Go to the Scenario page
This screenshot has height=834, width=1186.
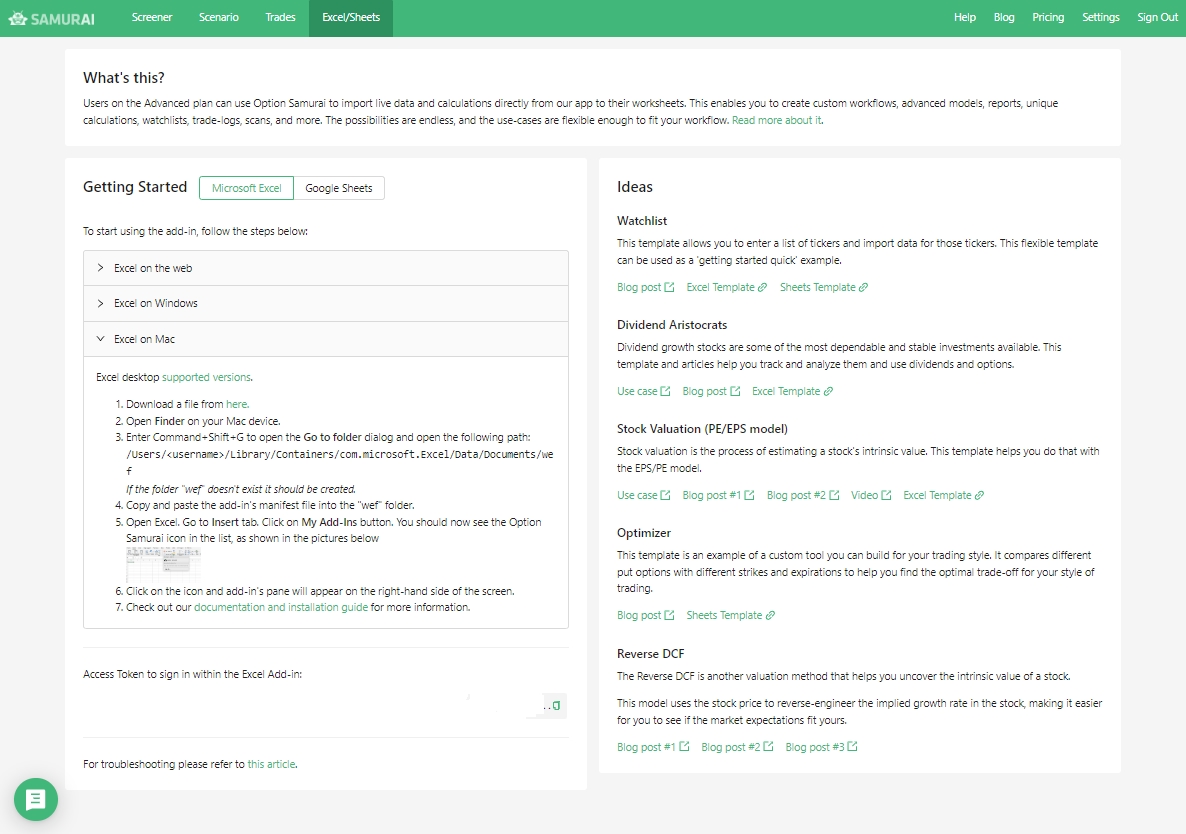[219, 17]
